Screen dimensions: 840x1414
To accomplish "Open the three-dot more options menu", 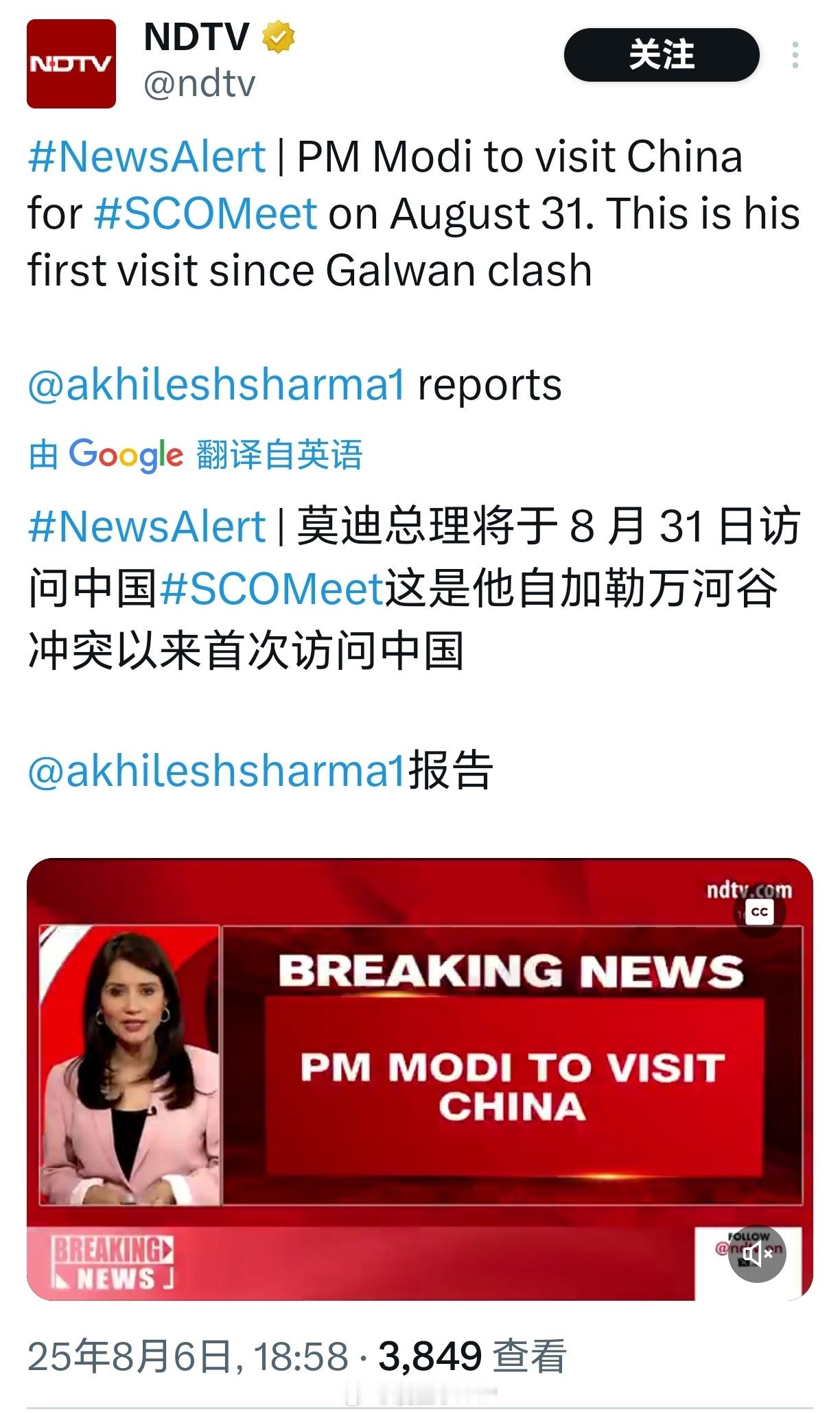I will (x=795, y=55).
